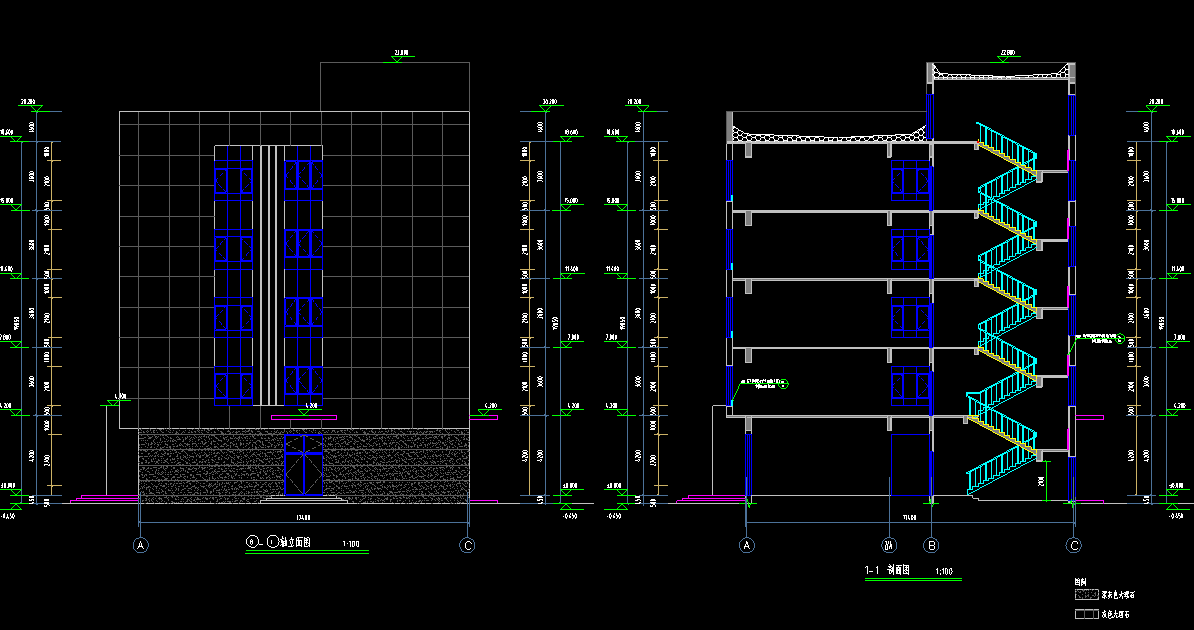
Task: Select the plain rectangular legend swatch
Action: (1085, 614)
